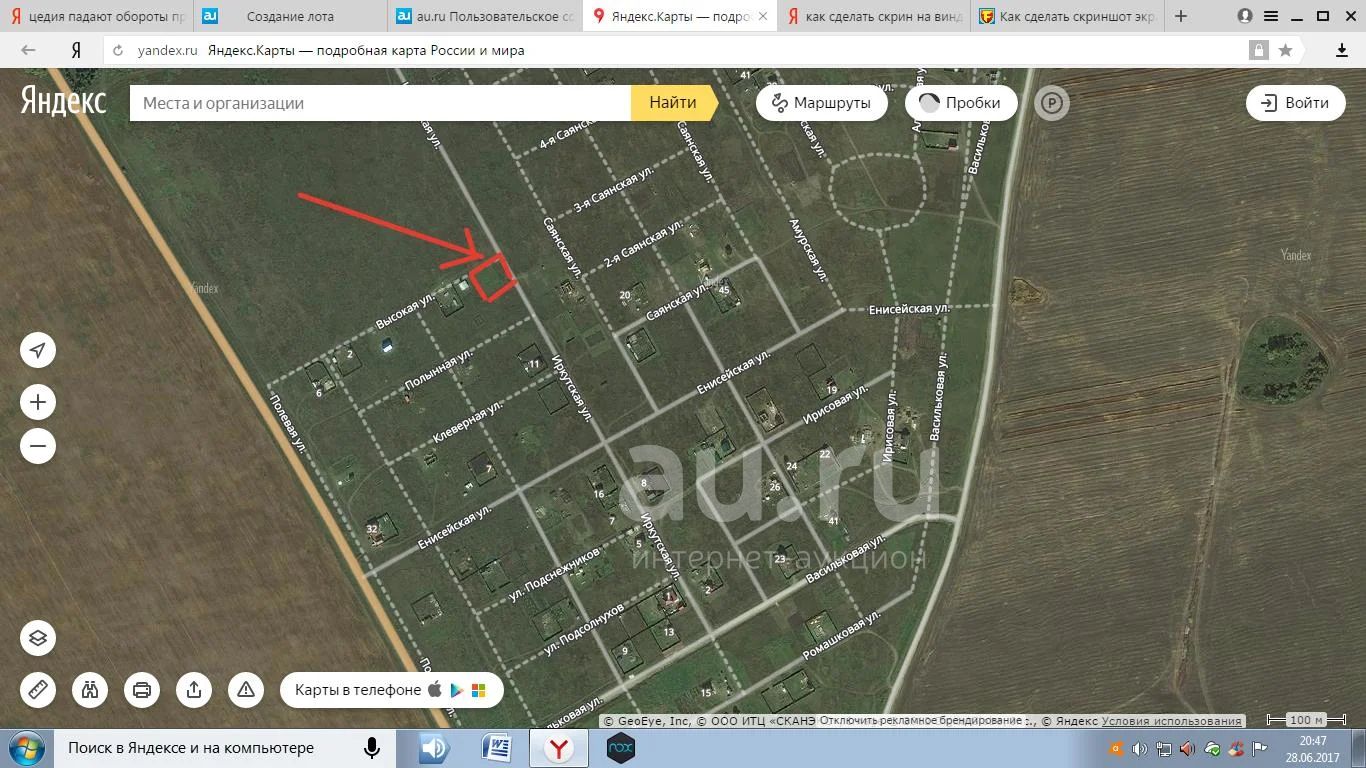Click the taskbar microphone voice search icon

[x=372, y=748]
